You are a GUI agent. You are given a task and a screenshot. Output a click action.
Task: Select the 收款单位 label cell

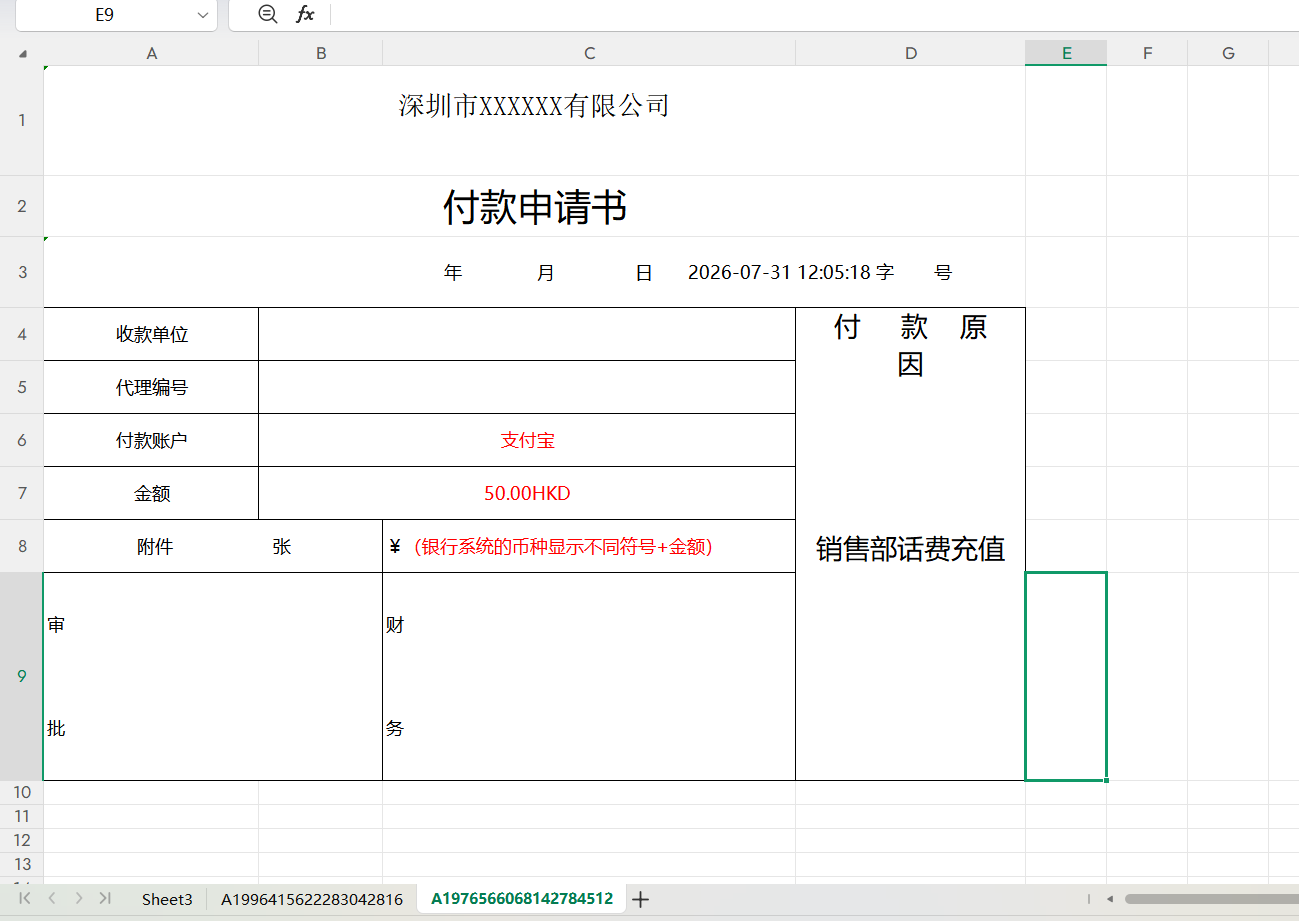pos(151,334)
